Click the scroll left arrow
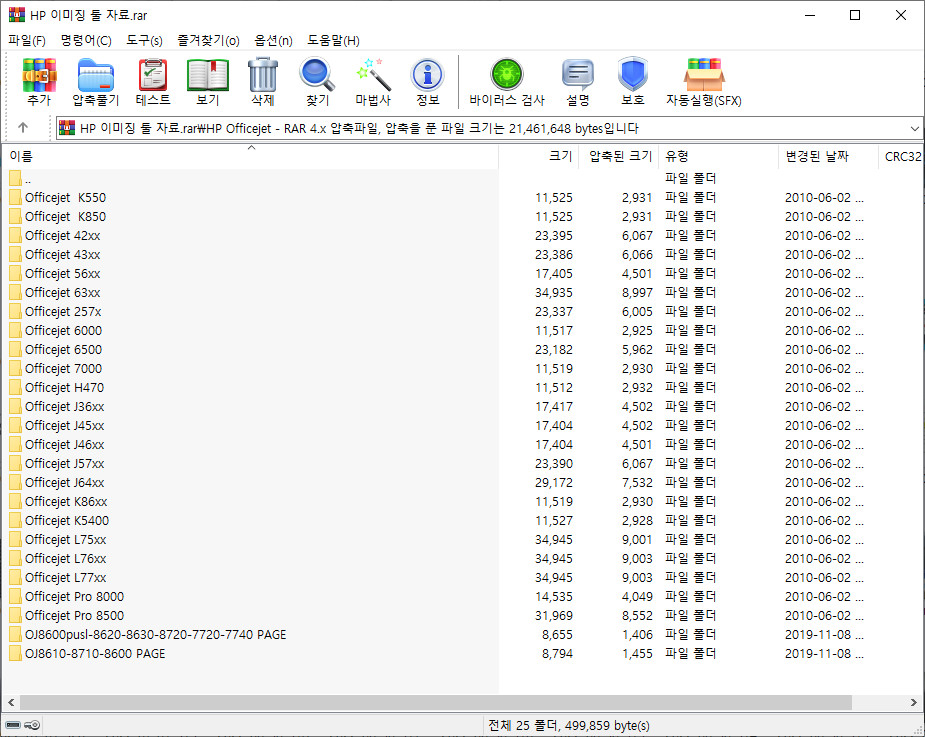Viewport: 925px width, 737px height. [x=11, y=702]
